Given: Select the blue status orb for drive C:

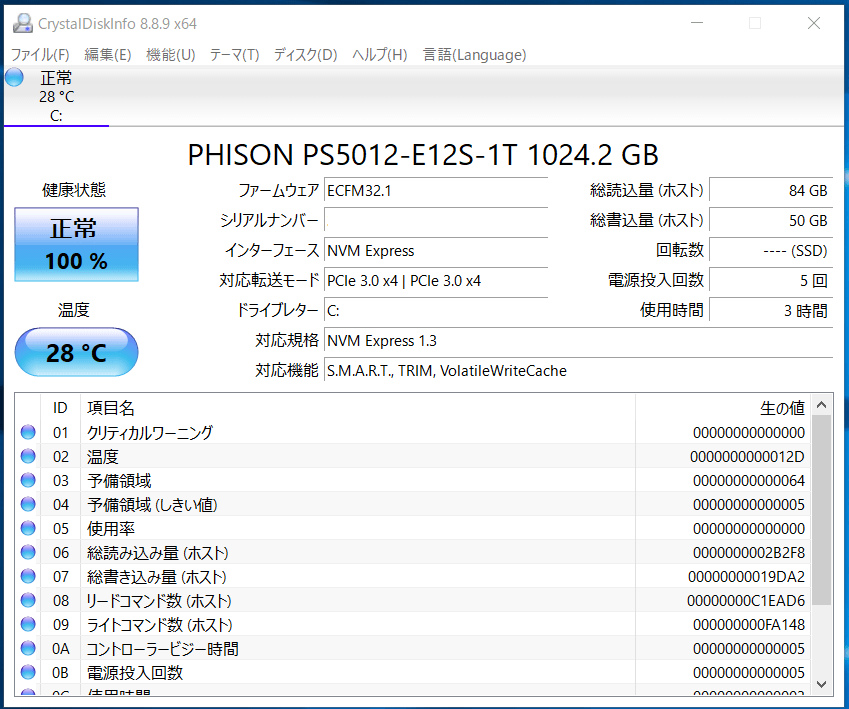Looking at the screenshot, I should coord(15,77).
